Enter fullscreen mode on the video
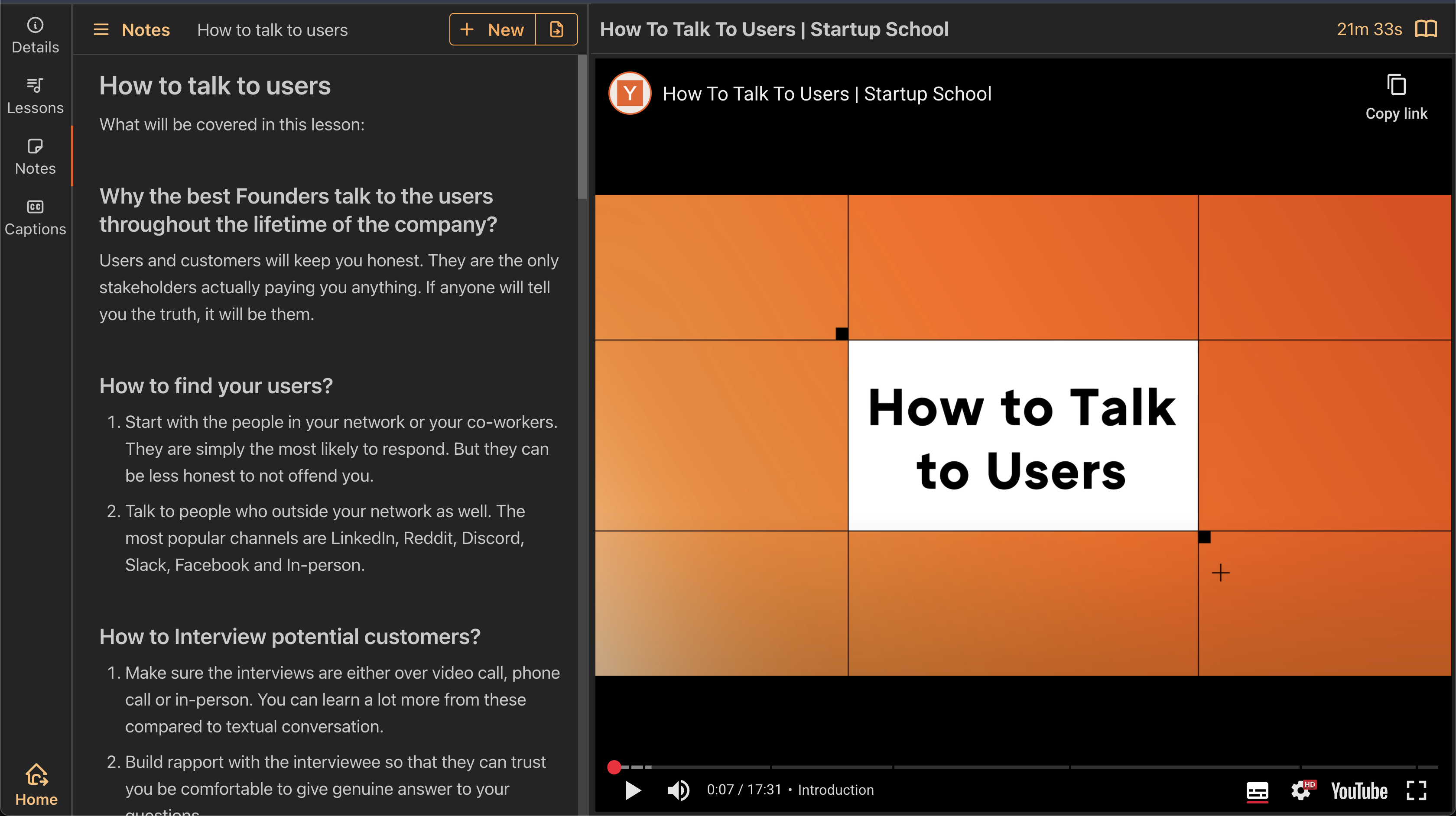 (x=1417, y=790)
